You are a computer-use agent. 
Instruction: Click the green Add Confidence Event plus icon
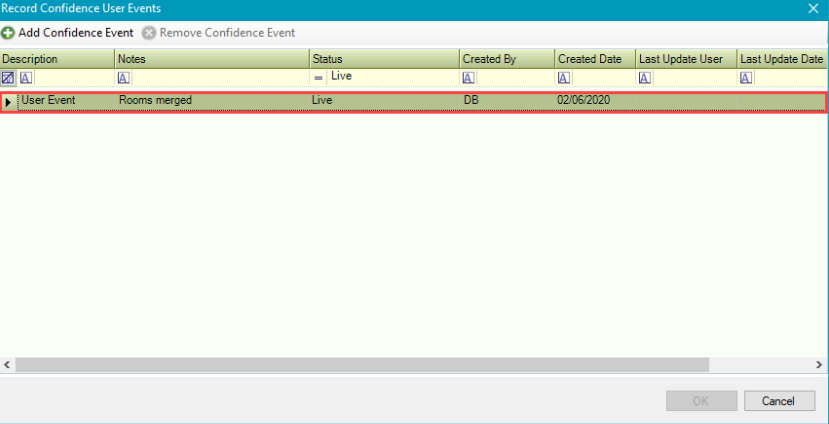coord(8,33)
